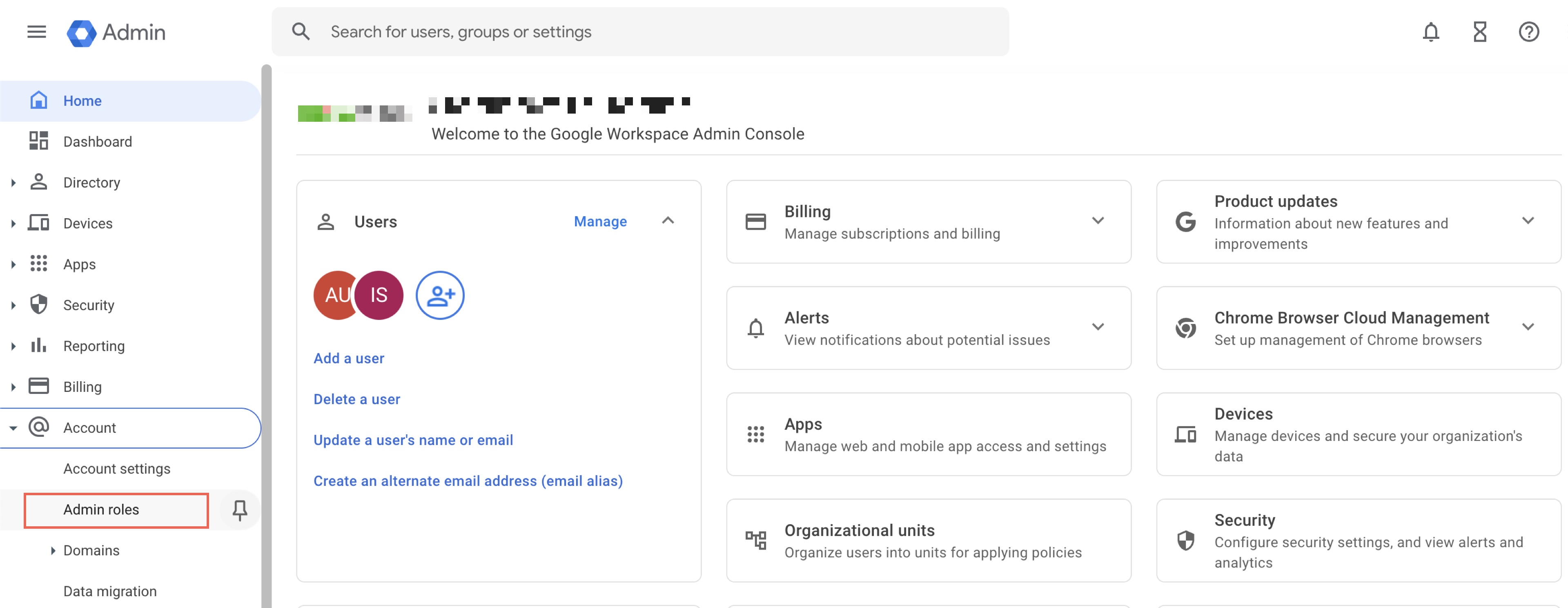Click the Reporting bar chart icon
Screen dimensions: 1568x608
[38, 345]
